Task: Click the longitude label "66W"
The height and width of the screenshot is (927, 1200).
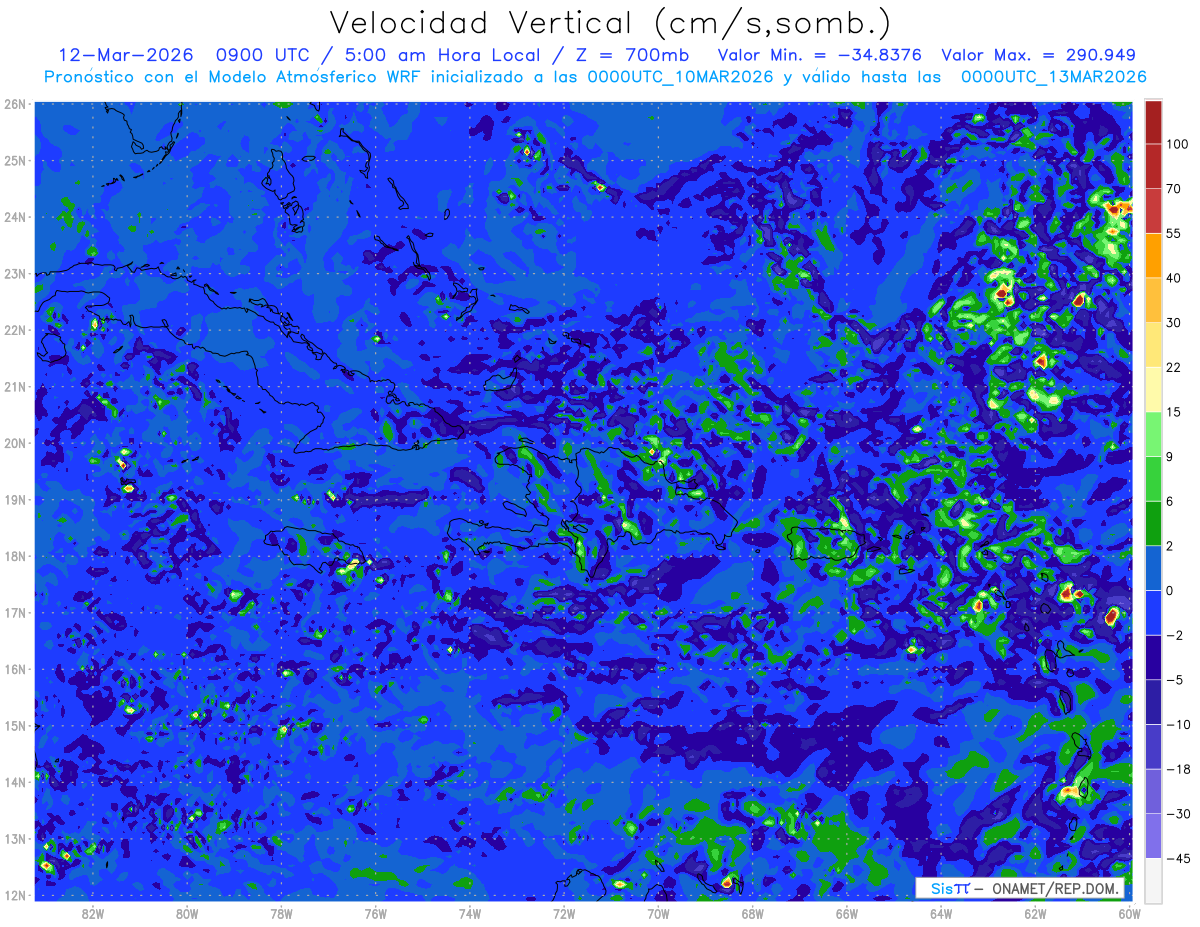Action: tap(846, 913)
